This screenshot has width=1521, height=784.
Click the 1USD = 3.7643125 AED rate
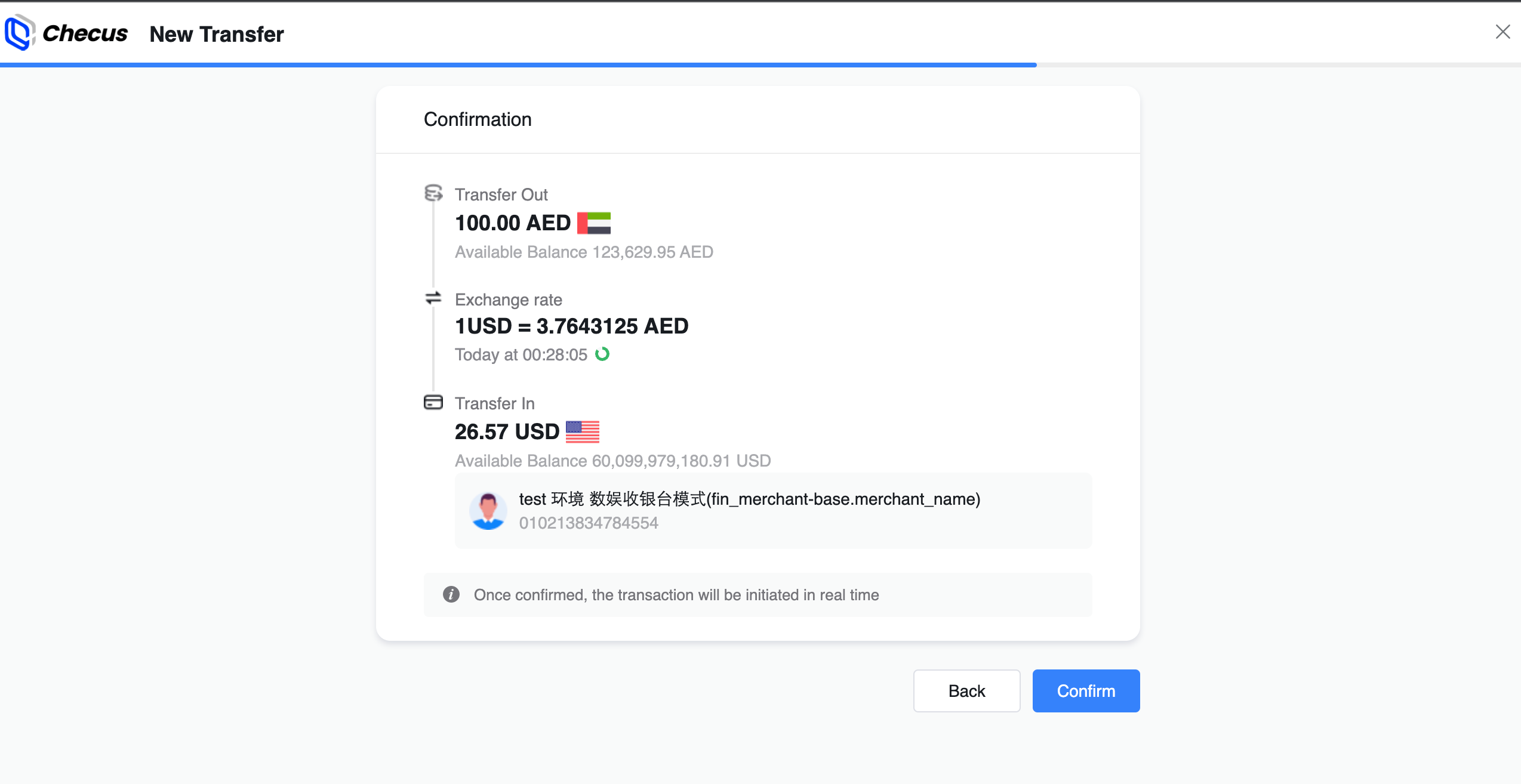click(571, 326)
